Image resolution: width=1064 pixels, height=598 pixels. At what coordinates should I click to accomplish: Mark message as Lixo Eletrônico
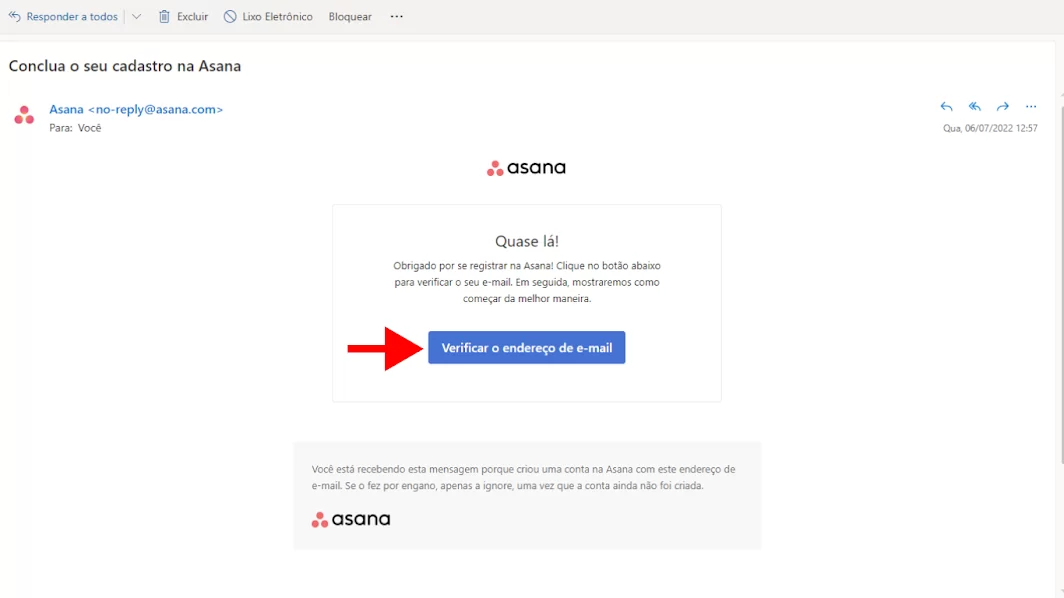(x=268, y=16)
